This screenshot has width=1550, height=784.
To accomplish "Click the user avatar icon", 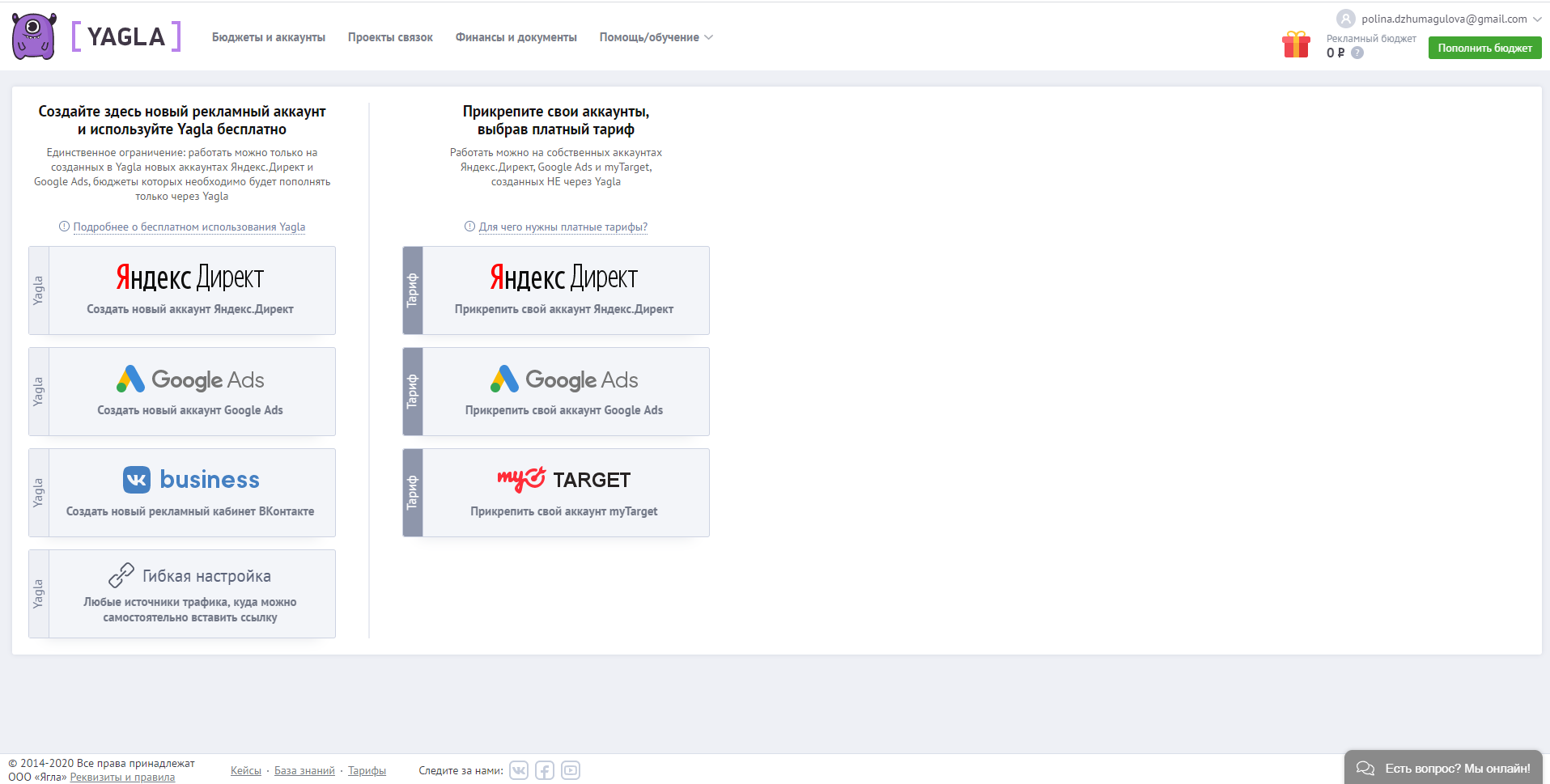I will tap(1345, 19).
